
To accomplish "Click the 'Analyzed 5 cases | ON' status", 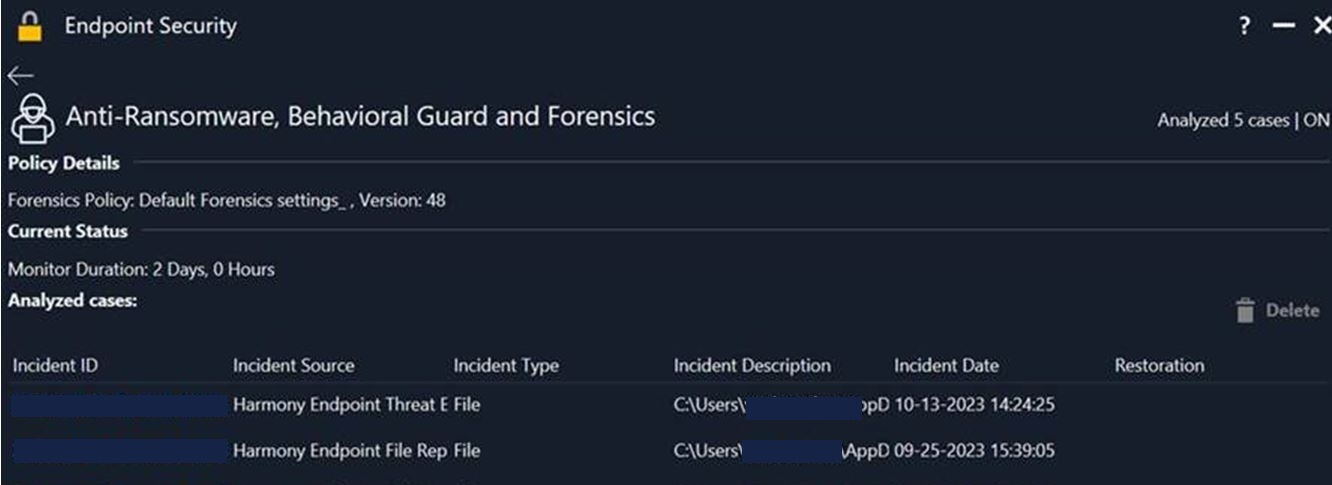I will pyautogui.click(x=1244, y=121).
